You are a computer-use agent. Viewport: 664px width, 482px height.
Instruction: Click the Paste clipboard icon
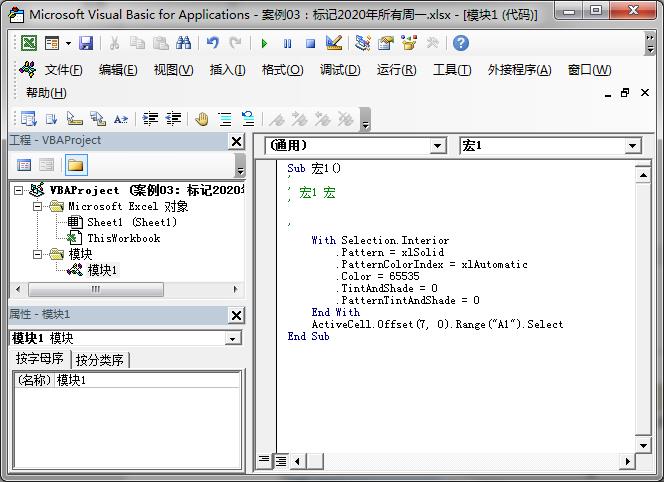pos(160,43)
